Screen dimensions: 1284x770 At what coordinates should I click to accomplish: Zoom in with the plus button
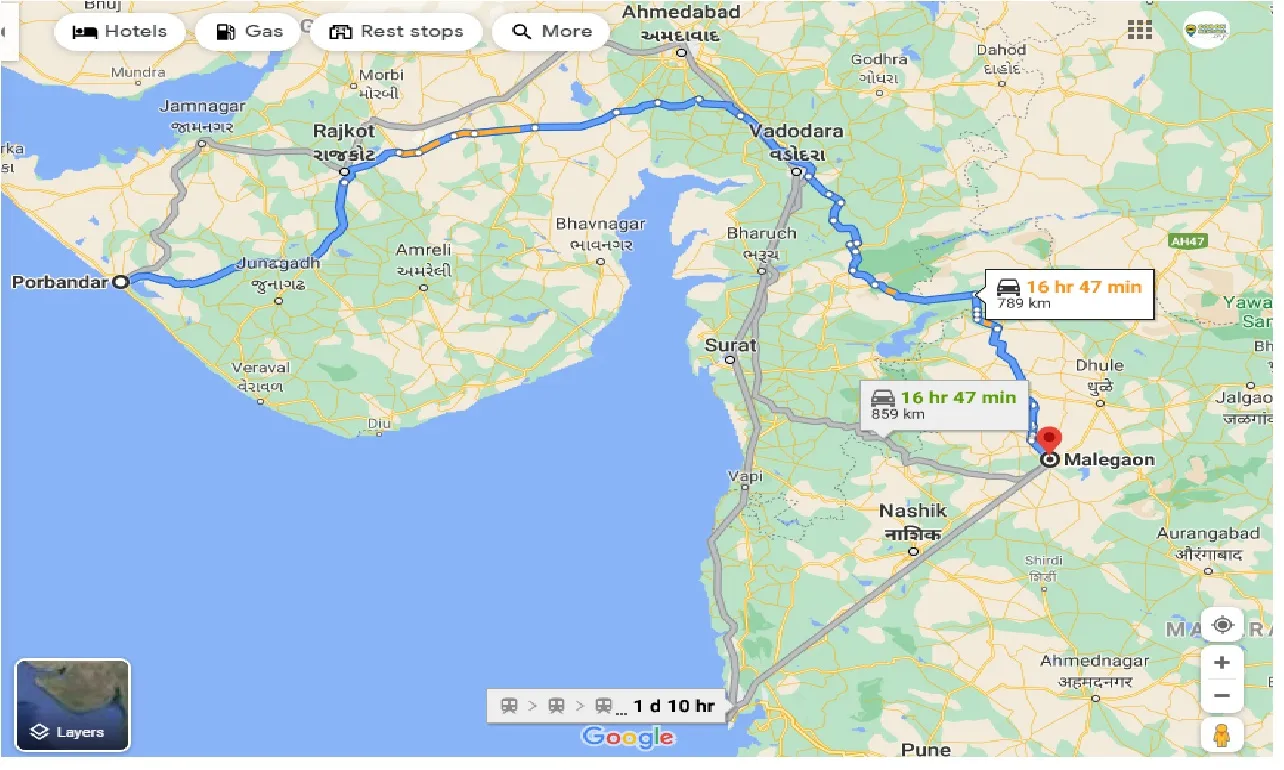1222,662
